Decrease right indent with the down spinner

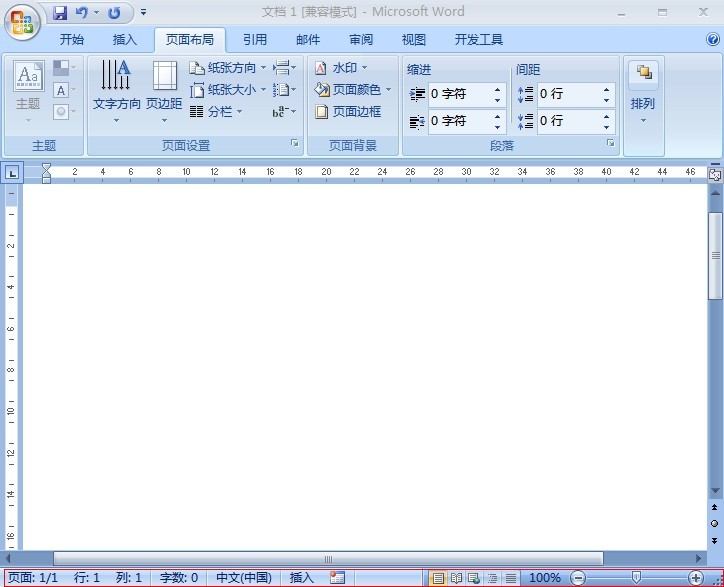pyautogui.click(x=497, y=127)
